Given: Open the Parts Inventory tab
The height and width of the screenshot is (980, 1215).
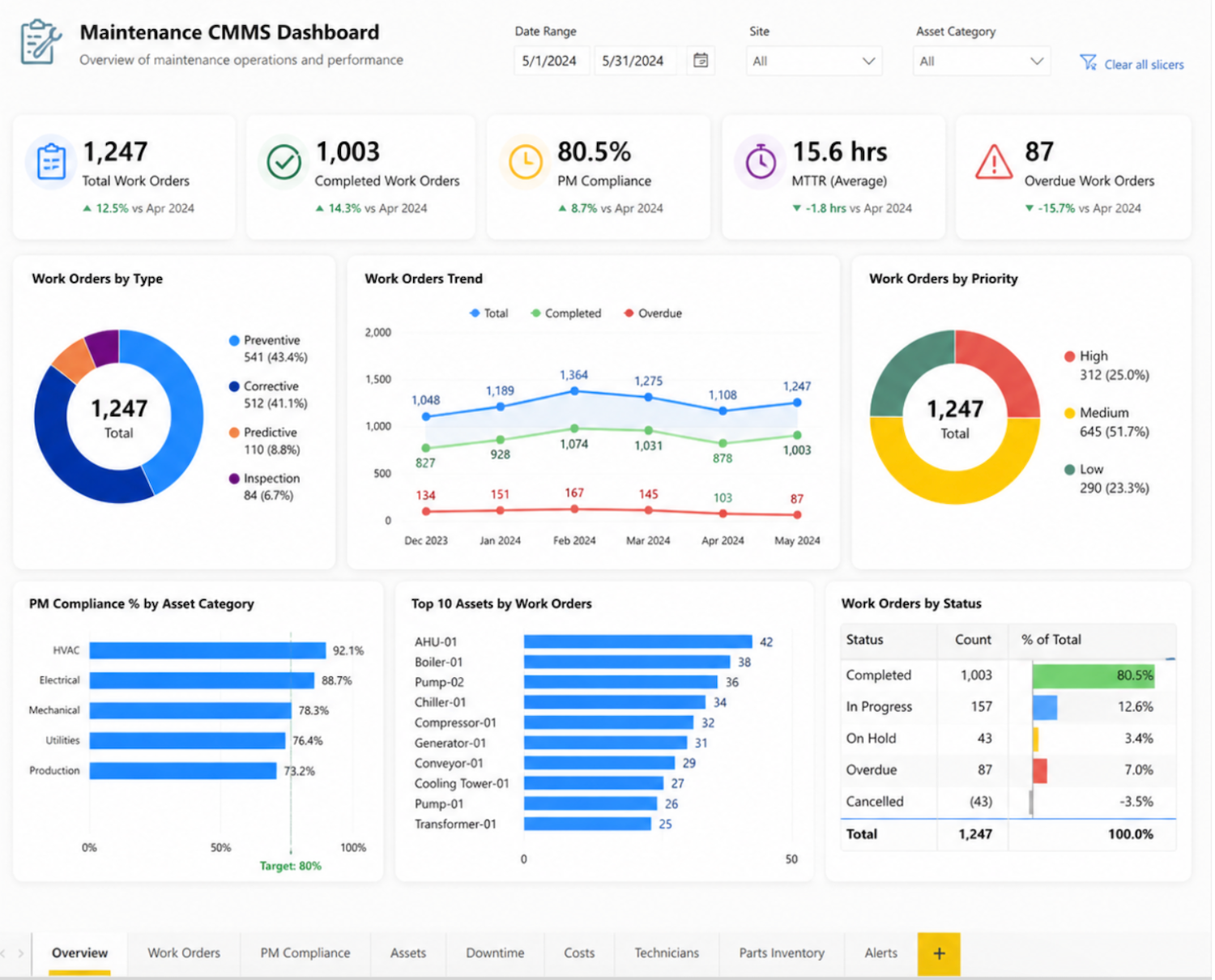Looking at the screenshot, I should click(x=782, y=953).
